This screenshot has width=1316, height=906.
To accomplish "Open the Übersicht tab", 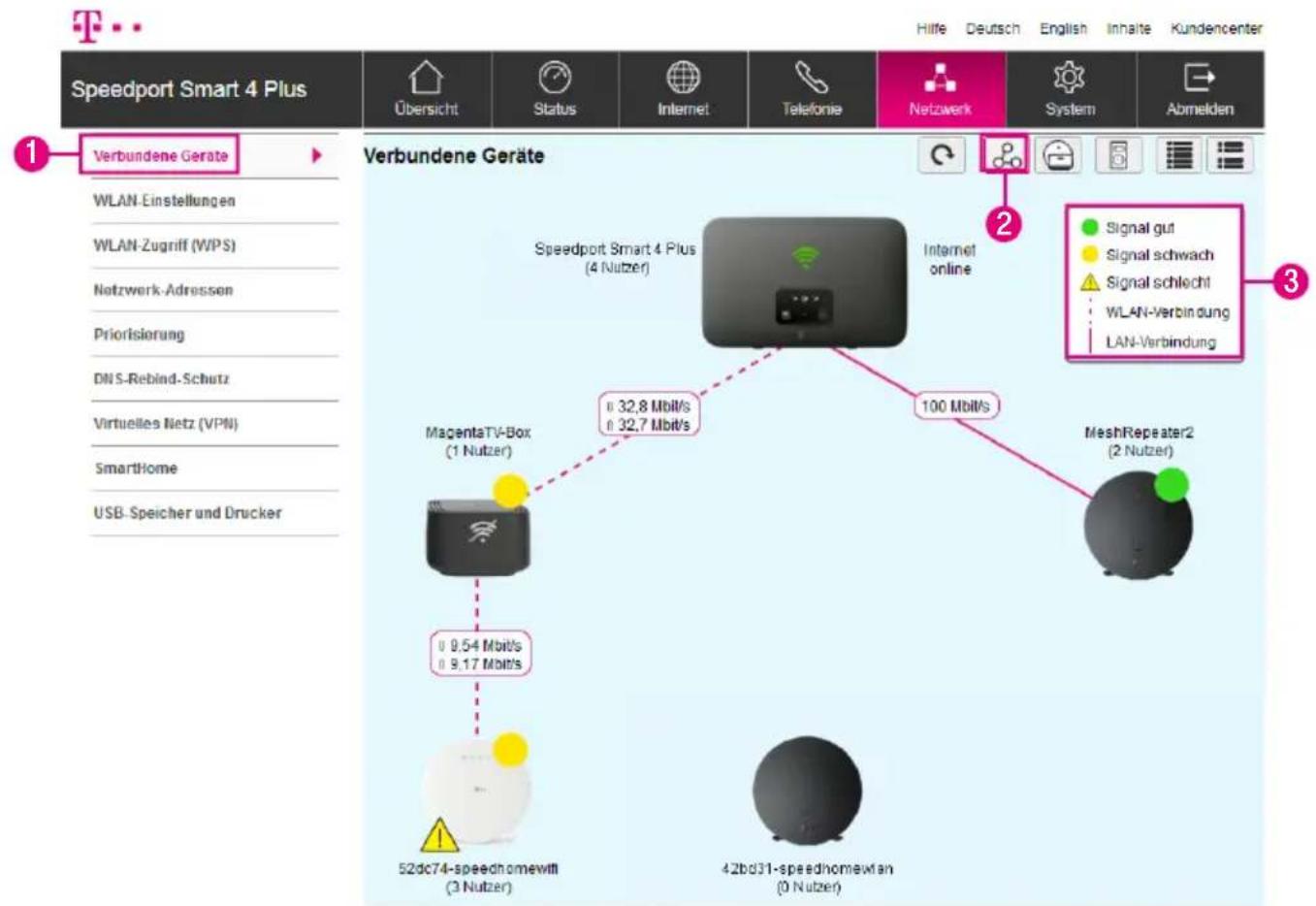I will click(427, 89).
